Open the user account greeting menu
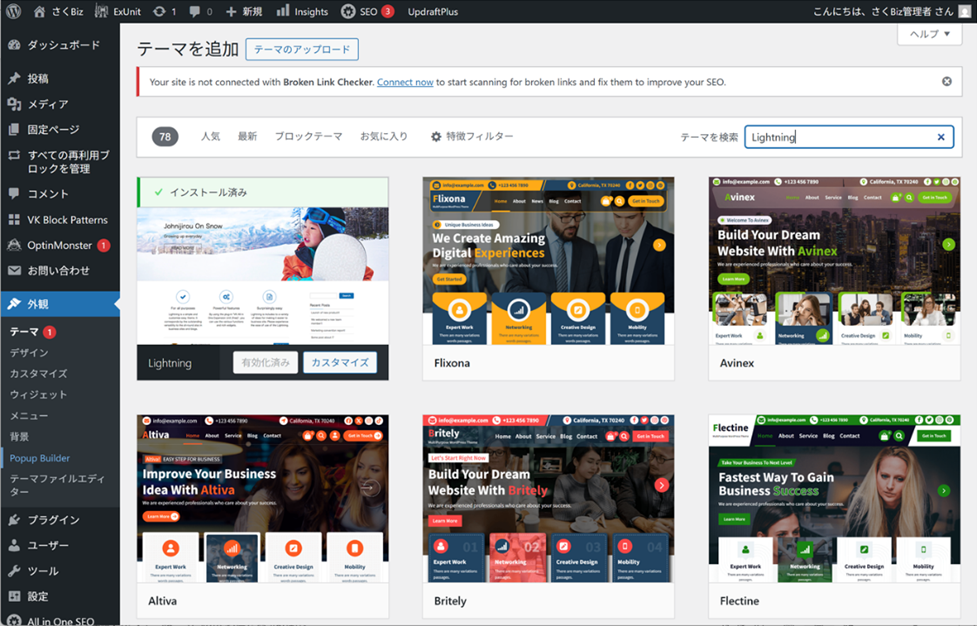Image resolution: width=977 pixels, height=626 pixels. [x=892, y=11]
